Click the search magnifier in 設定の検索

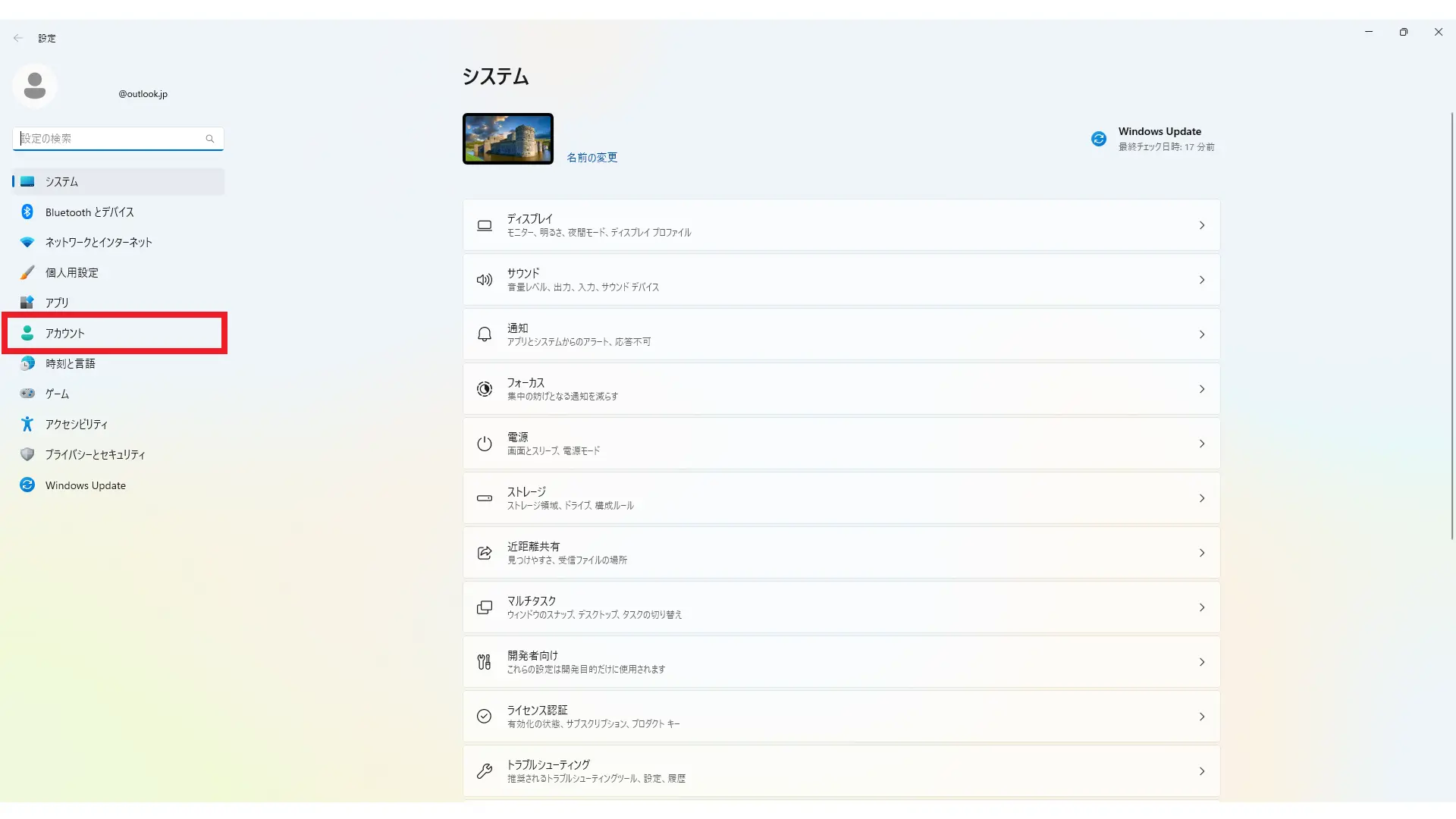click(210, 139)
